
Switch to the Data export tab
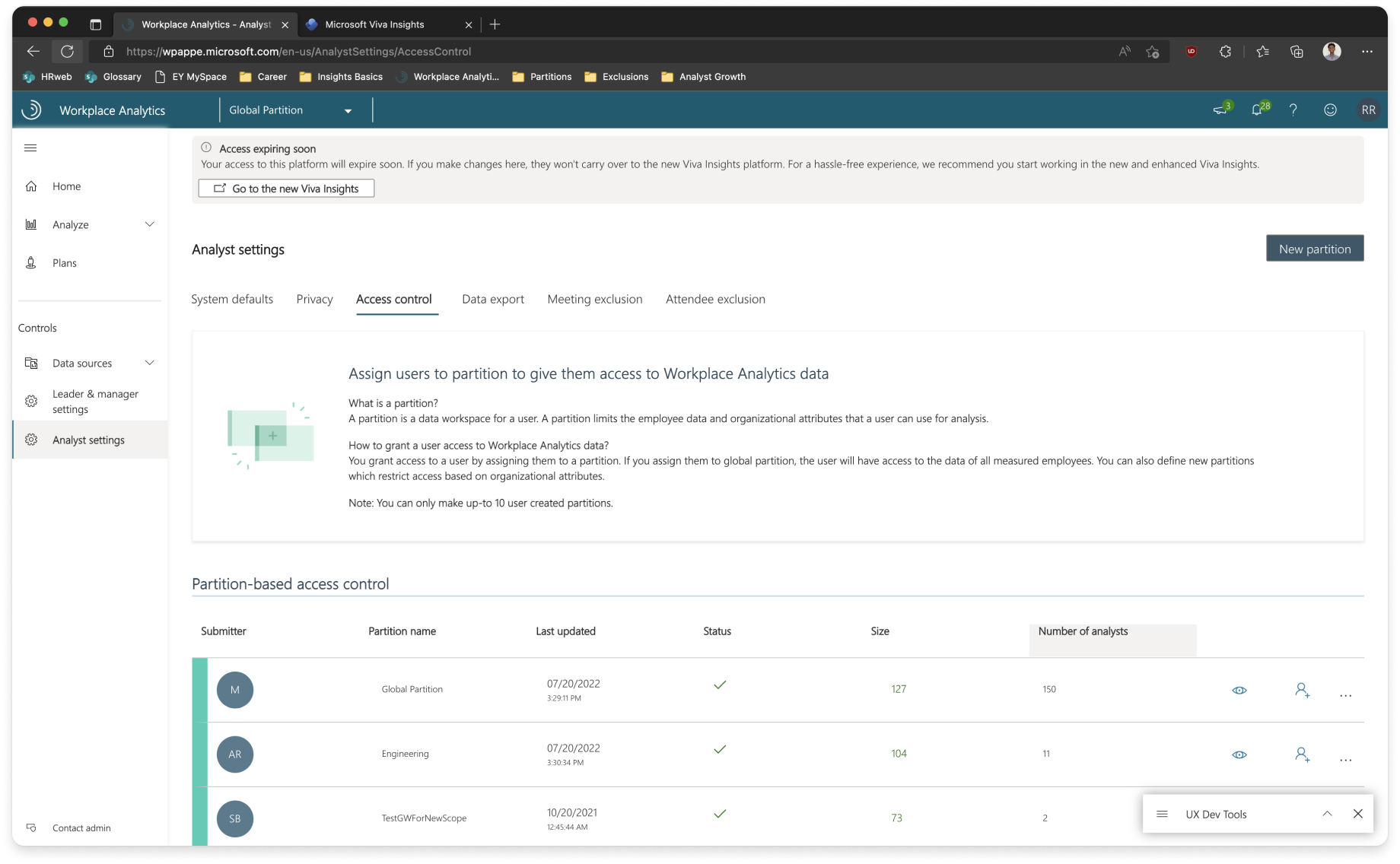492,299
